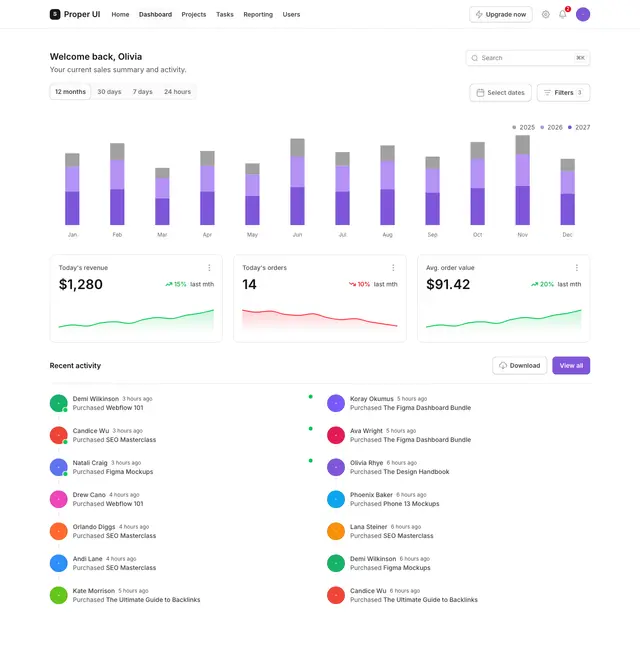This screenshot has height=647, width=640.
Task: Select the 30 days range
Action: coord(109,92)
